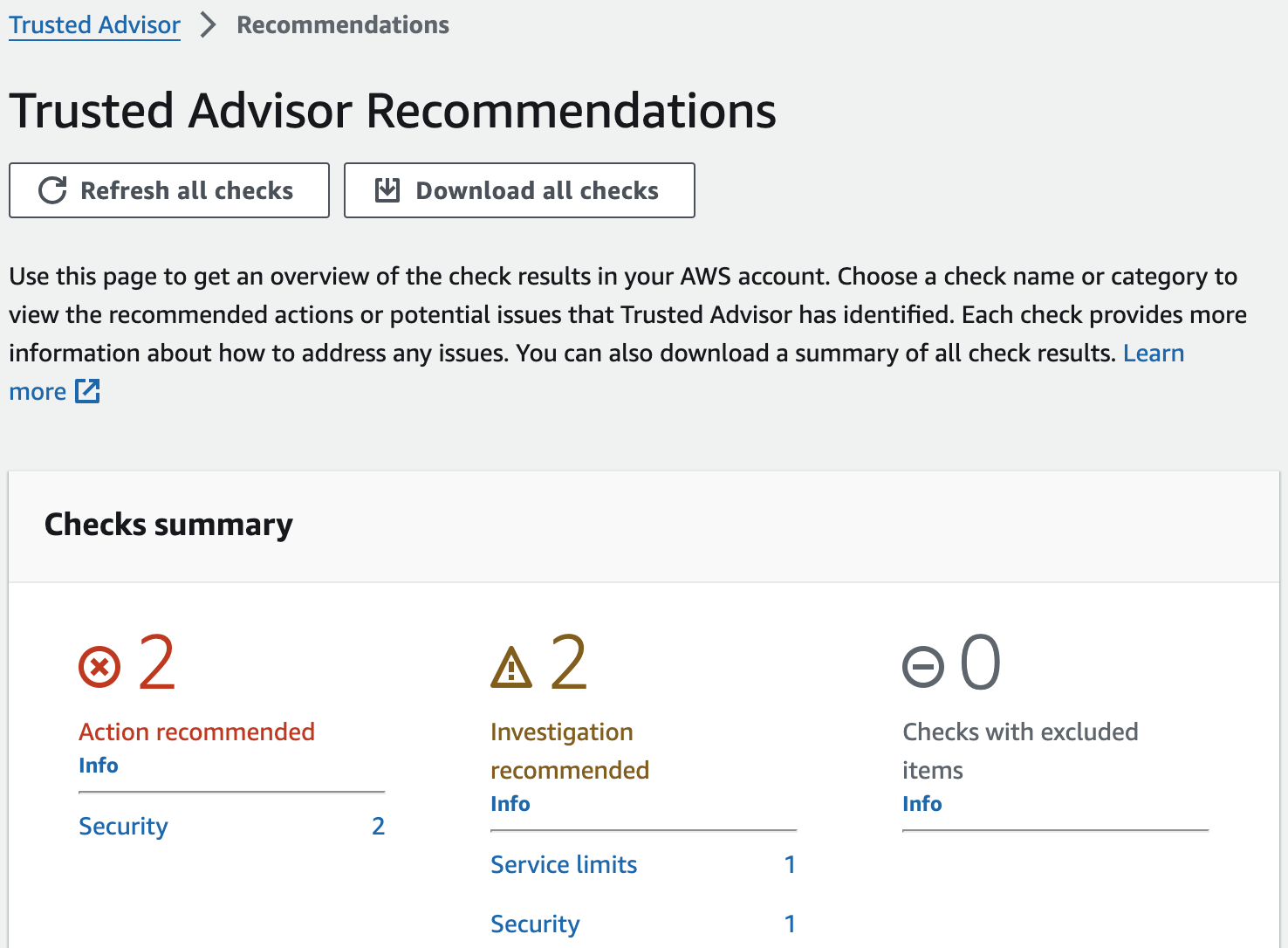Screen dimensions: 1288x948
Task: Click the Service limits count 1
Action: (790, 865)
